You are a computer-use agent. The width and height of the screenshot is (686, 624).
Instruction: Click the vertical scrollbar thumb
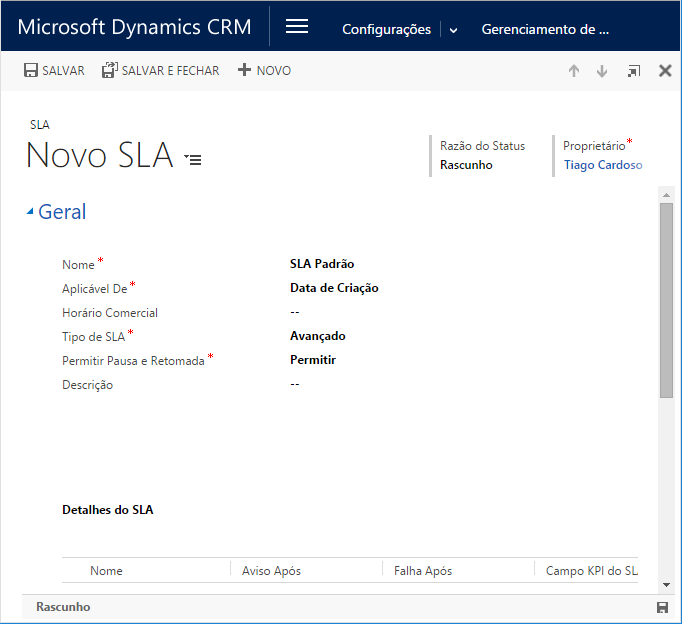(666, 300)
